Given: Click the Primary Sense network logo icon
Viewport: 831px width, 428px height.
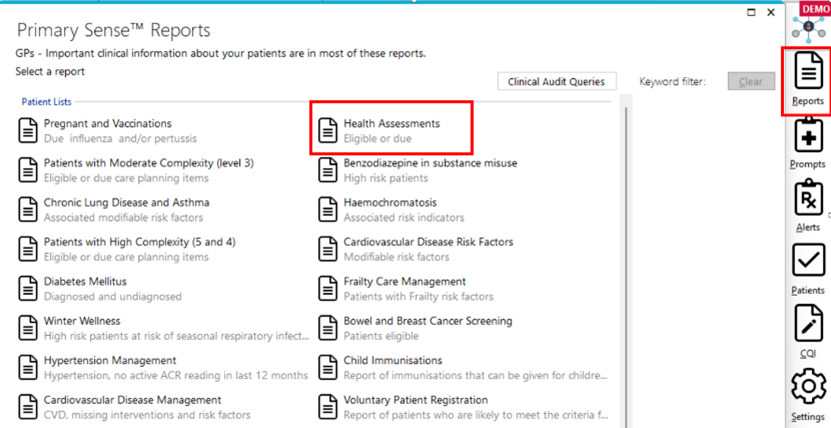Looking at the screenshot, I should tap(808, 29).
